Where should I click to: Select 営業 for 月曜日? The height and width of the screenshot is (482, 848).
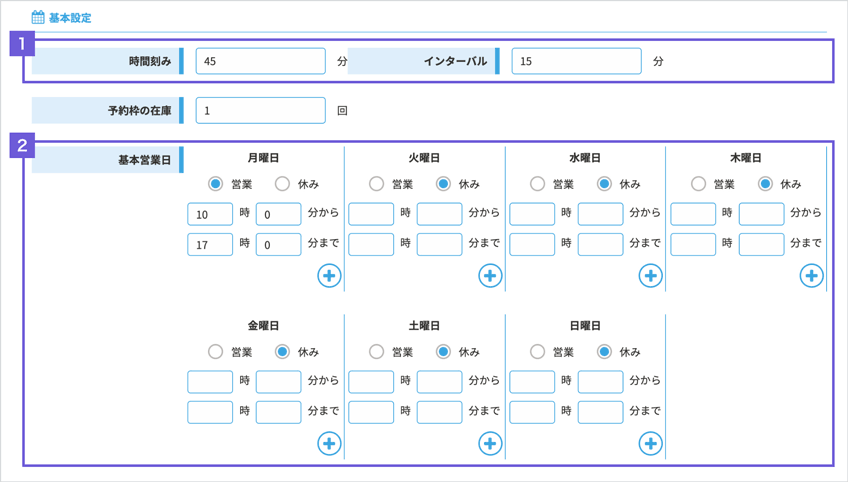tap(215, 184)
